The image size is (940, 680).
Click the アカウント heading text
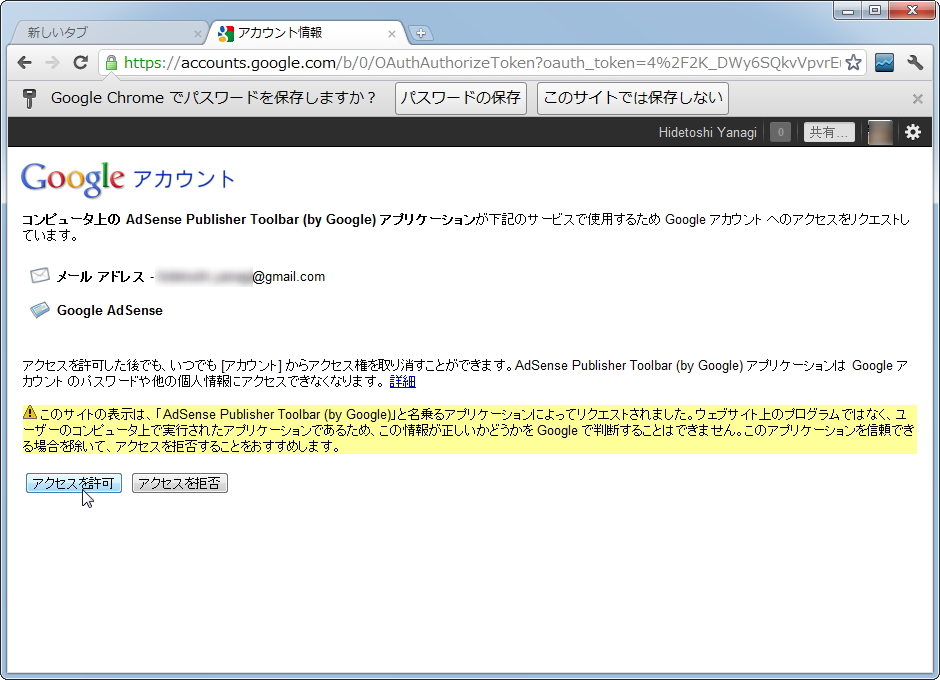pyautogui.click(x=183, y=179)
